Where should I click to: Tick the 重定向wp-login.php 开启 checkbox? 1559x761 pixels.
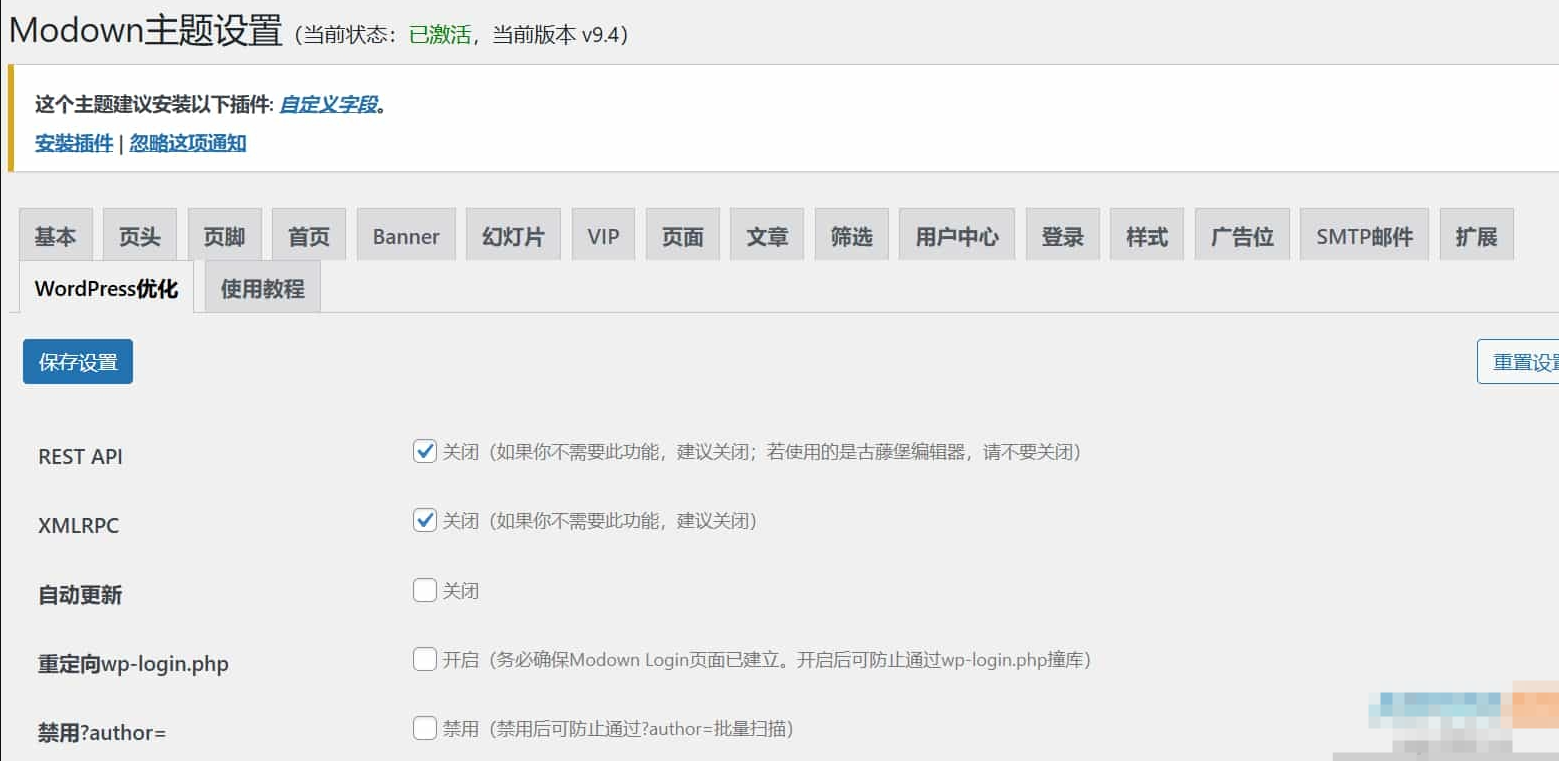(x=424, y=659)
